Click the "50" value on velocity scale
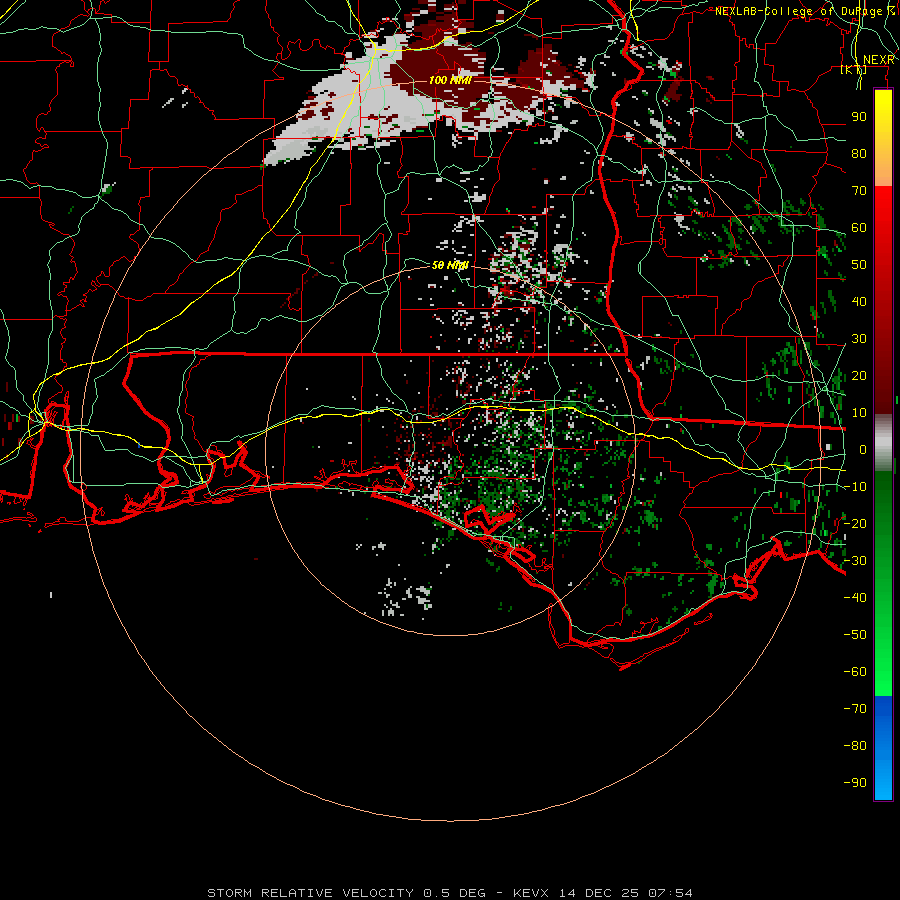 [859, 265]
